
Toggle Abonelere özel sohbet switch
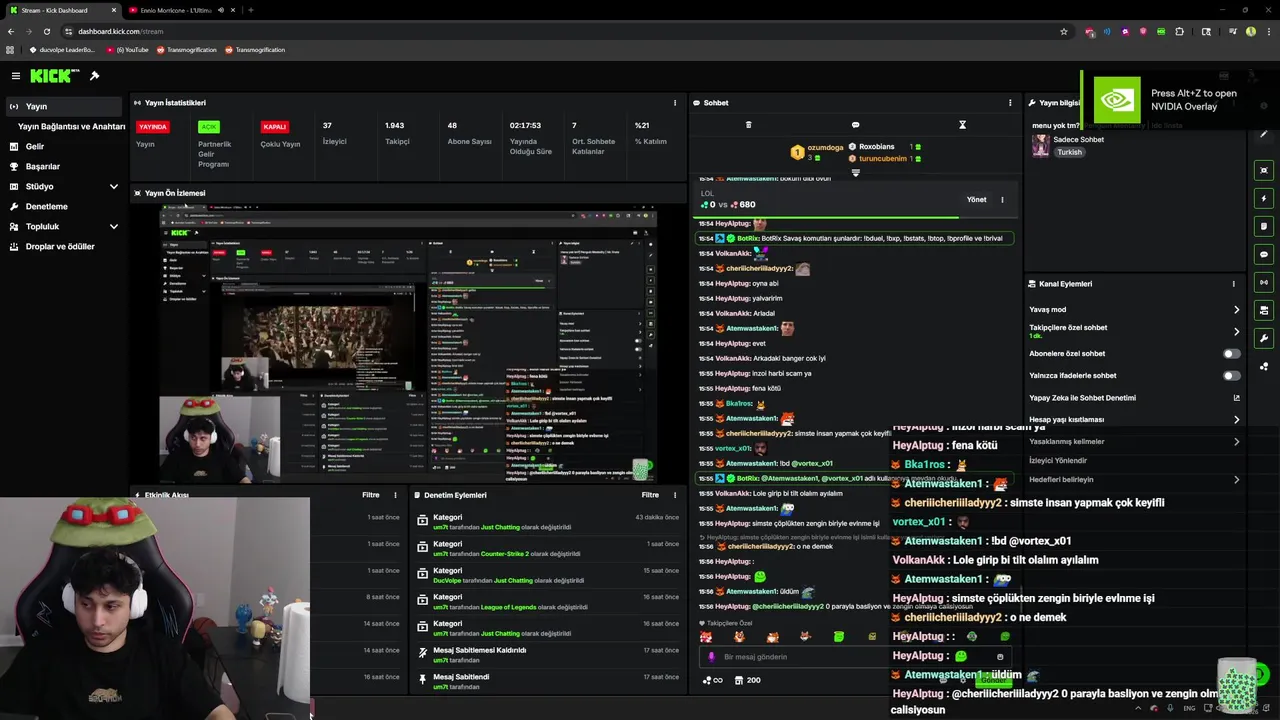click(x=1232, y=354)
